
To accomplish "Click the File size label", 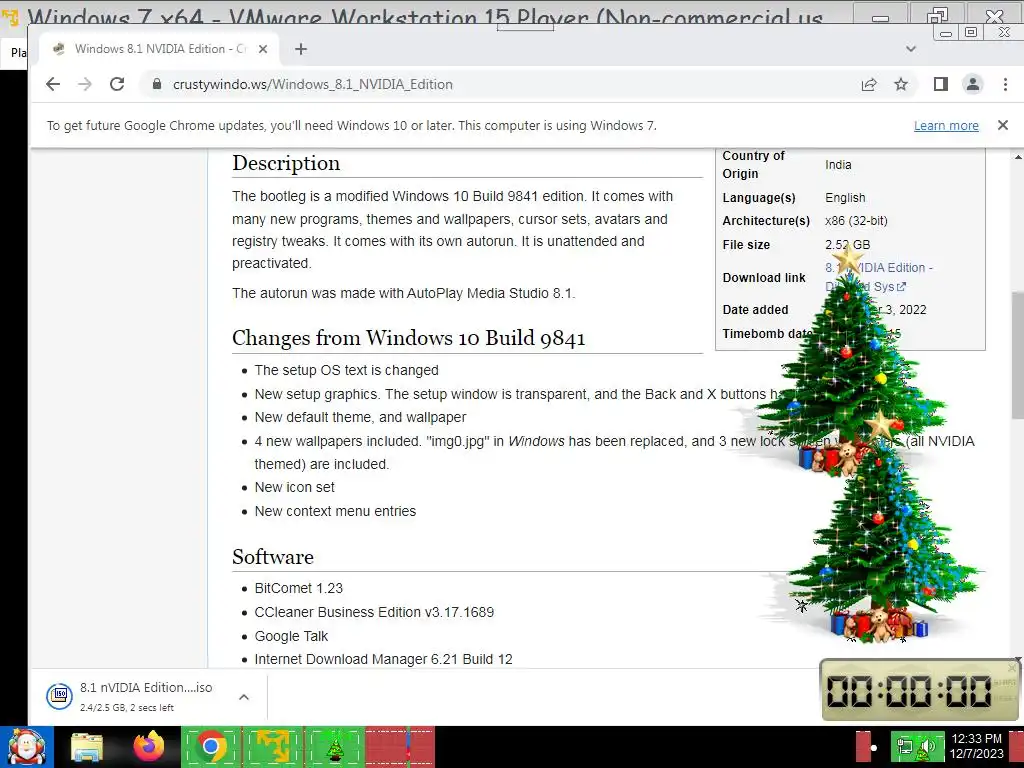I will 746,245.
